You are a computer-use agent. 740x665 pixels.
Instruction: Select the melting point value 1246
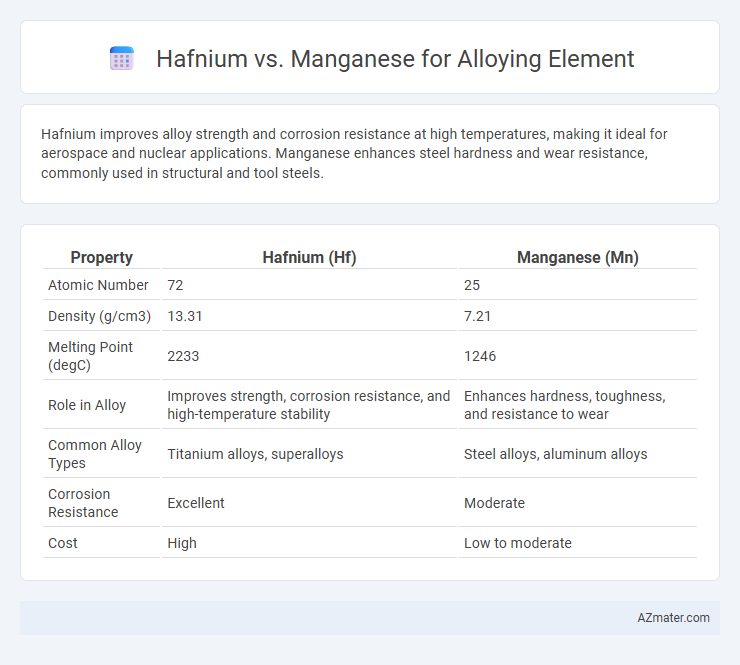pos(480,356)
